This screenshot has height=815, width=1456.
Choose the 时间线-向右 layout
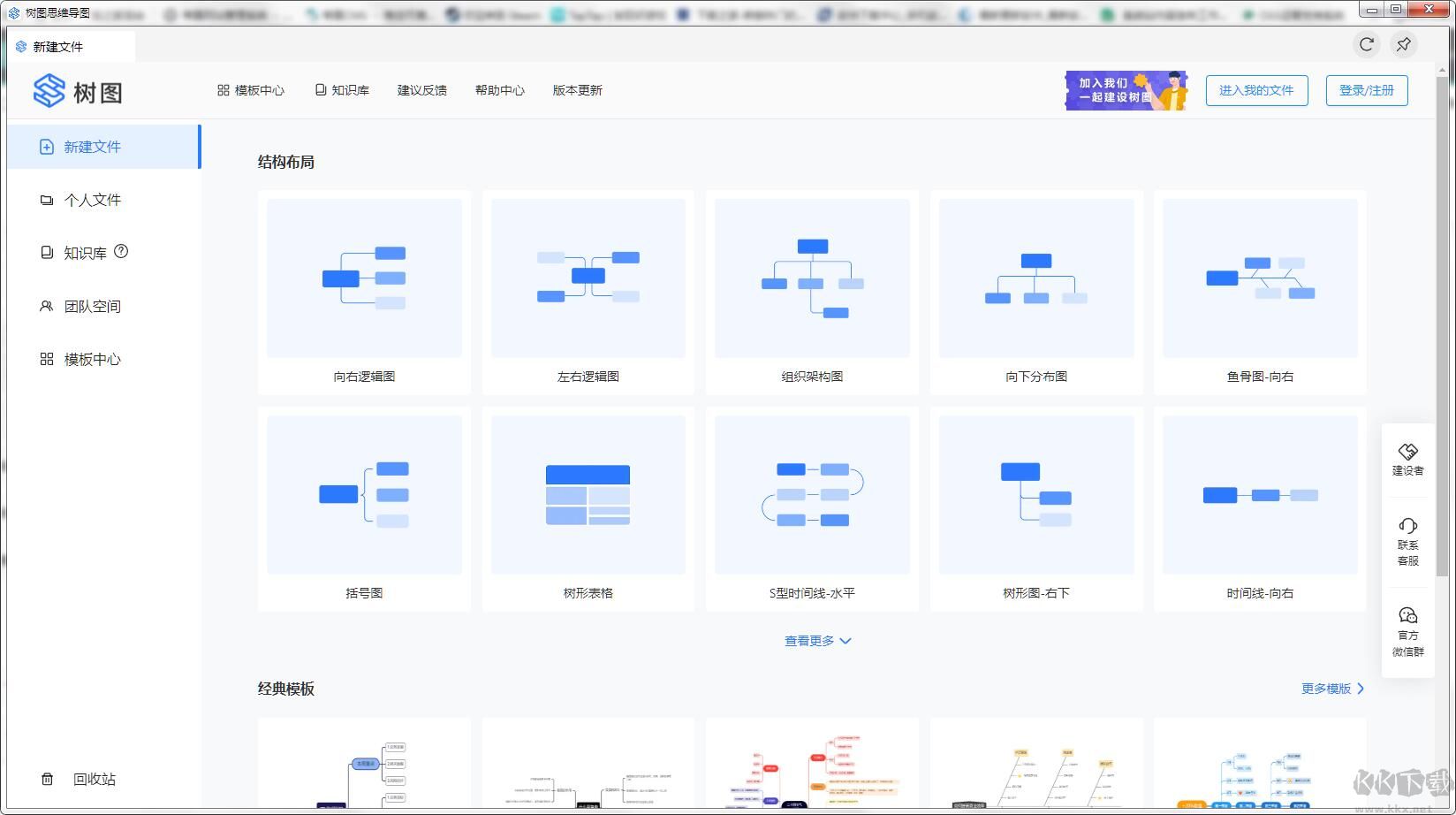(1260, 509)
